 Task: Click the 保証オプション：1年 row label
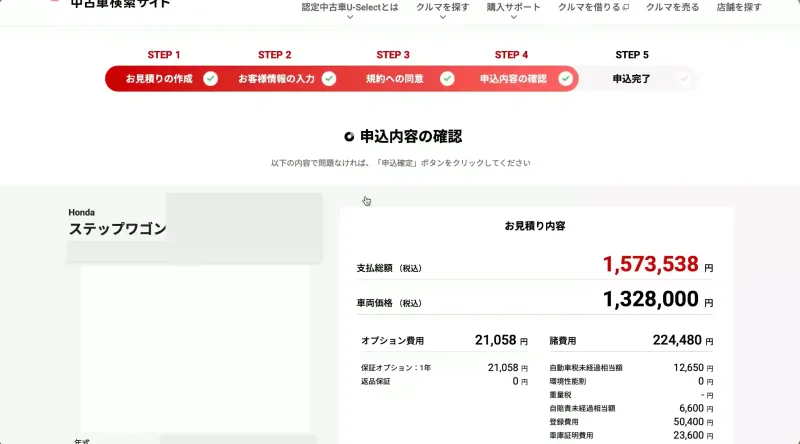pyautogui.click(x=396, y=367)
